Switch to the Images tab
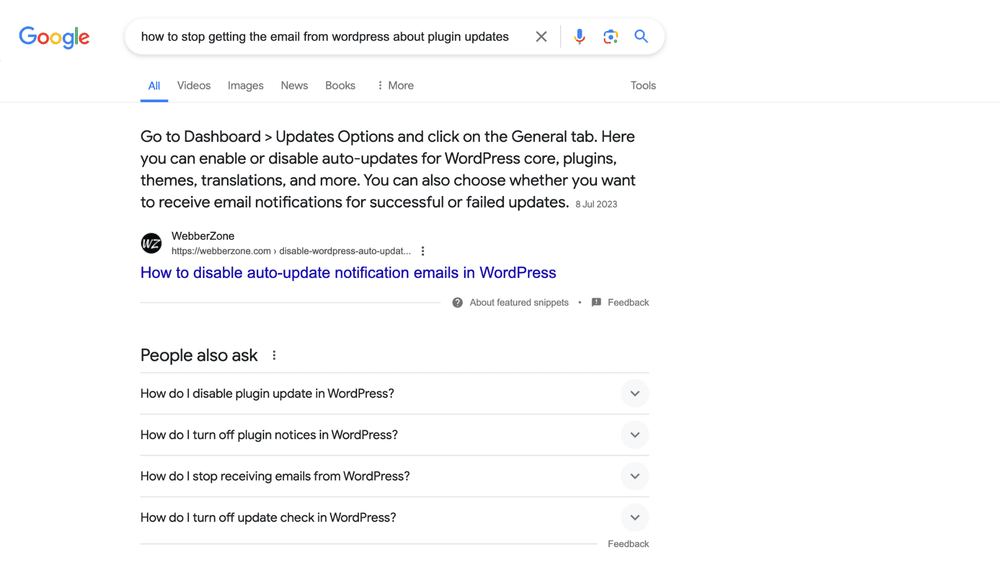Screen dimensions: 1000x563 (246, 85)
